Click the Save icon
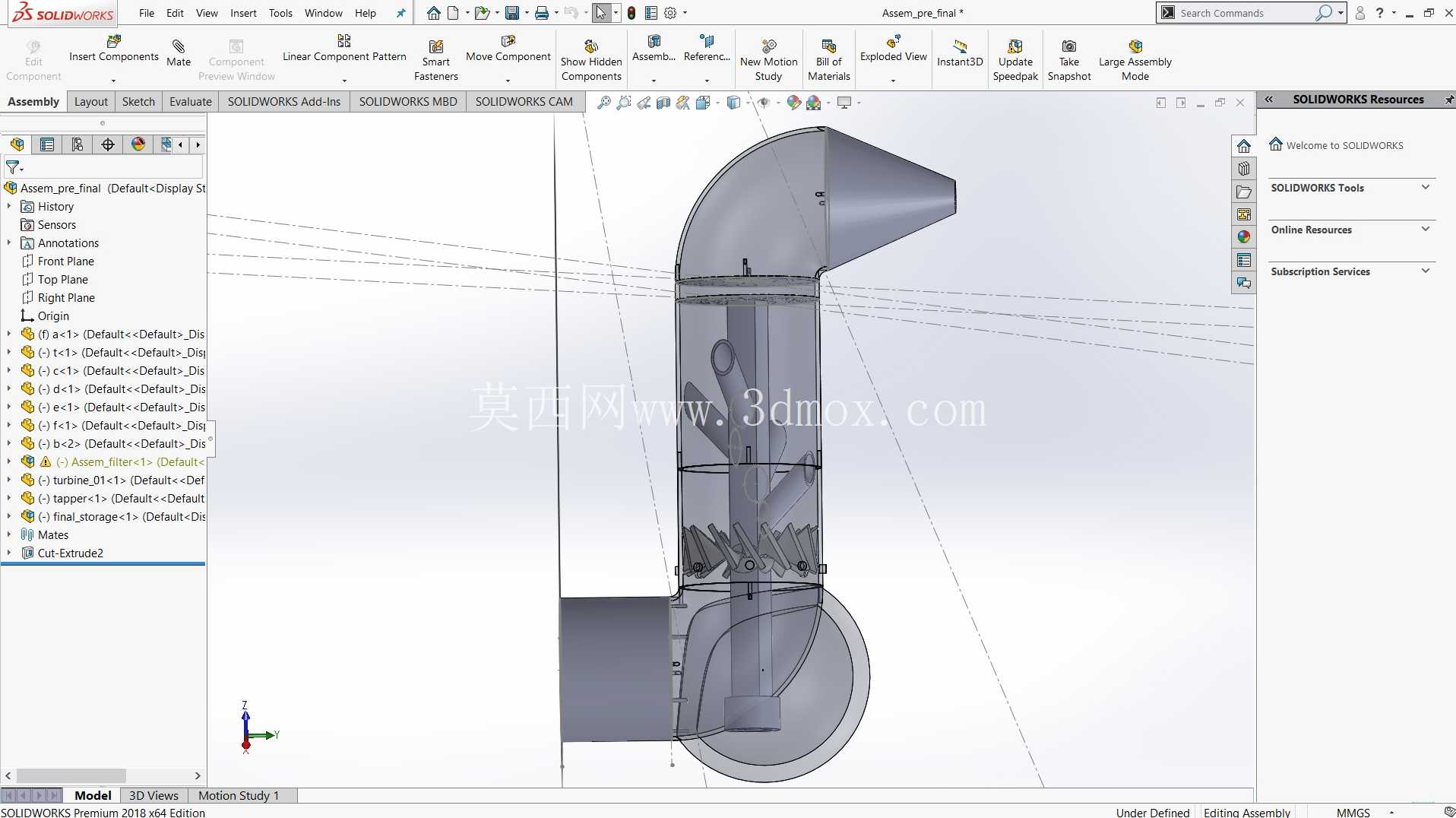The image size is (1456, 818). tap(512, 13)
